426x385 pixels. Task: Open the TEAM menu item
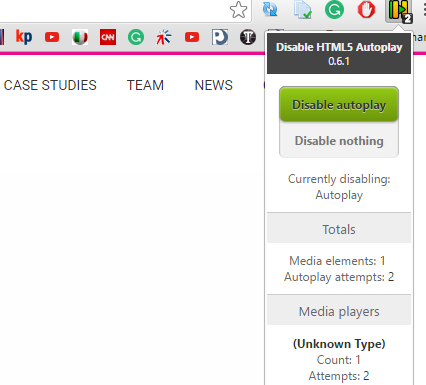pyautogui.click(x=145, y=85)
